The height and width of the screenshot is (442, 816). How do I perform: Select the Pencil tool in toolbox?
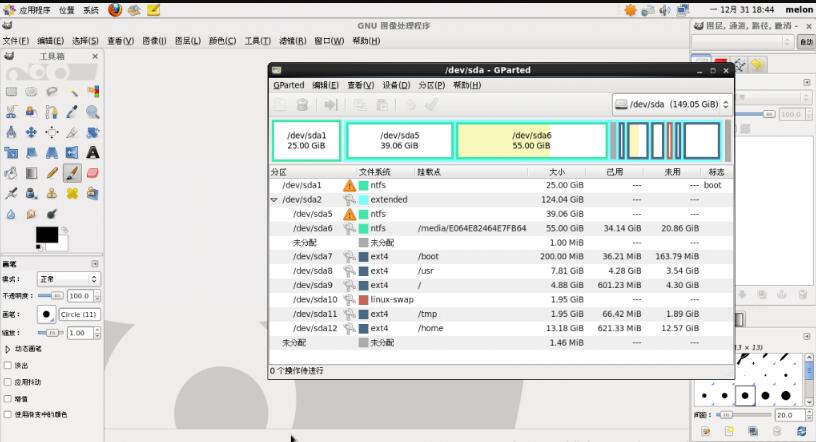51,173
